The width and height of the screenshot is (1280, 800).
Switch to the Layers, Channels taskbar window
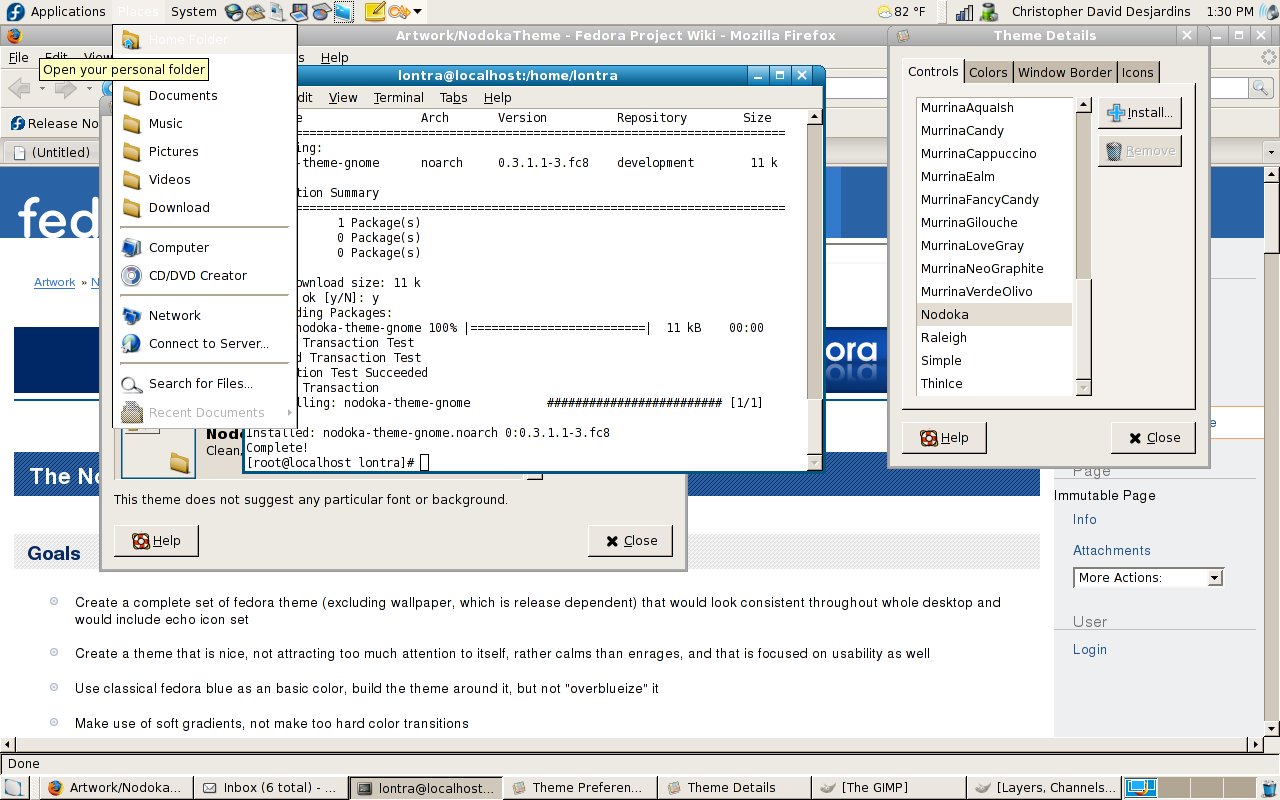point(1044,788)
